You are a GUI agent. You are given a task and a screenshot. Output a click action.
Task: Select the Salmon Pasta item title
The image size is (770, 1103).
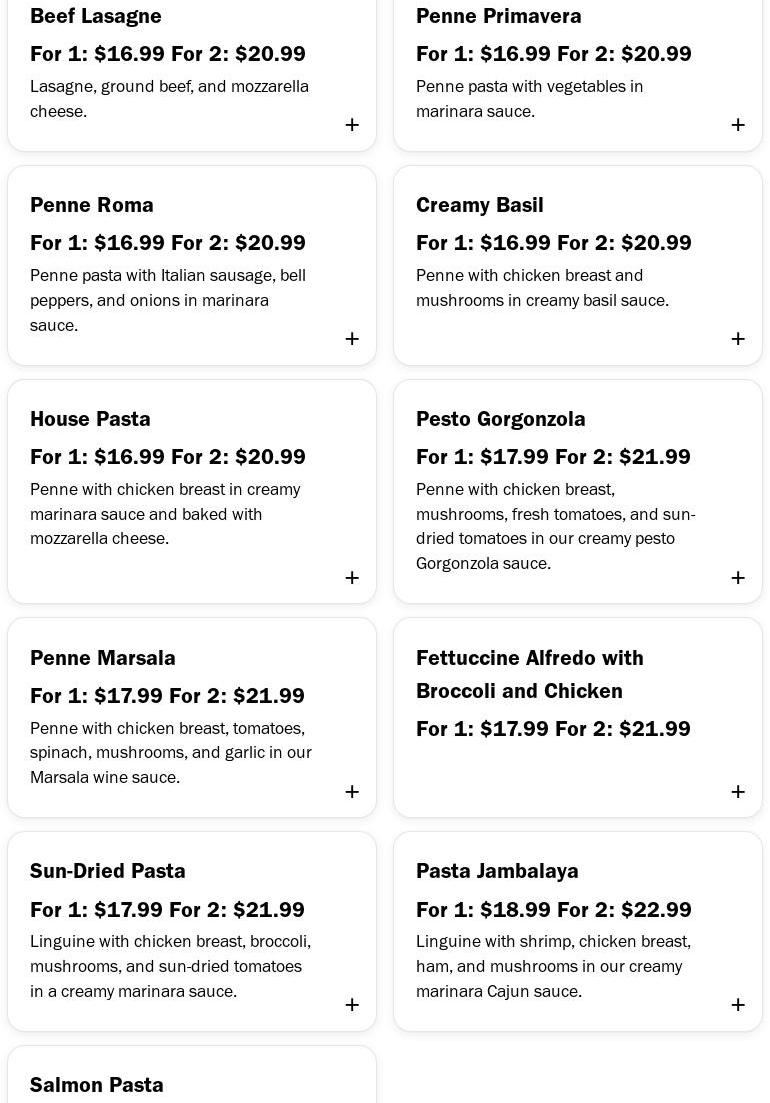pos(97,1085)
